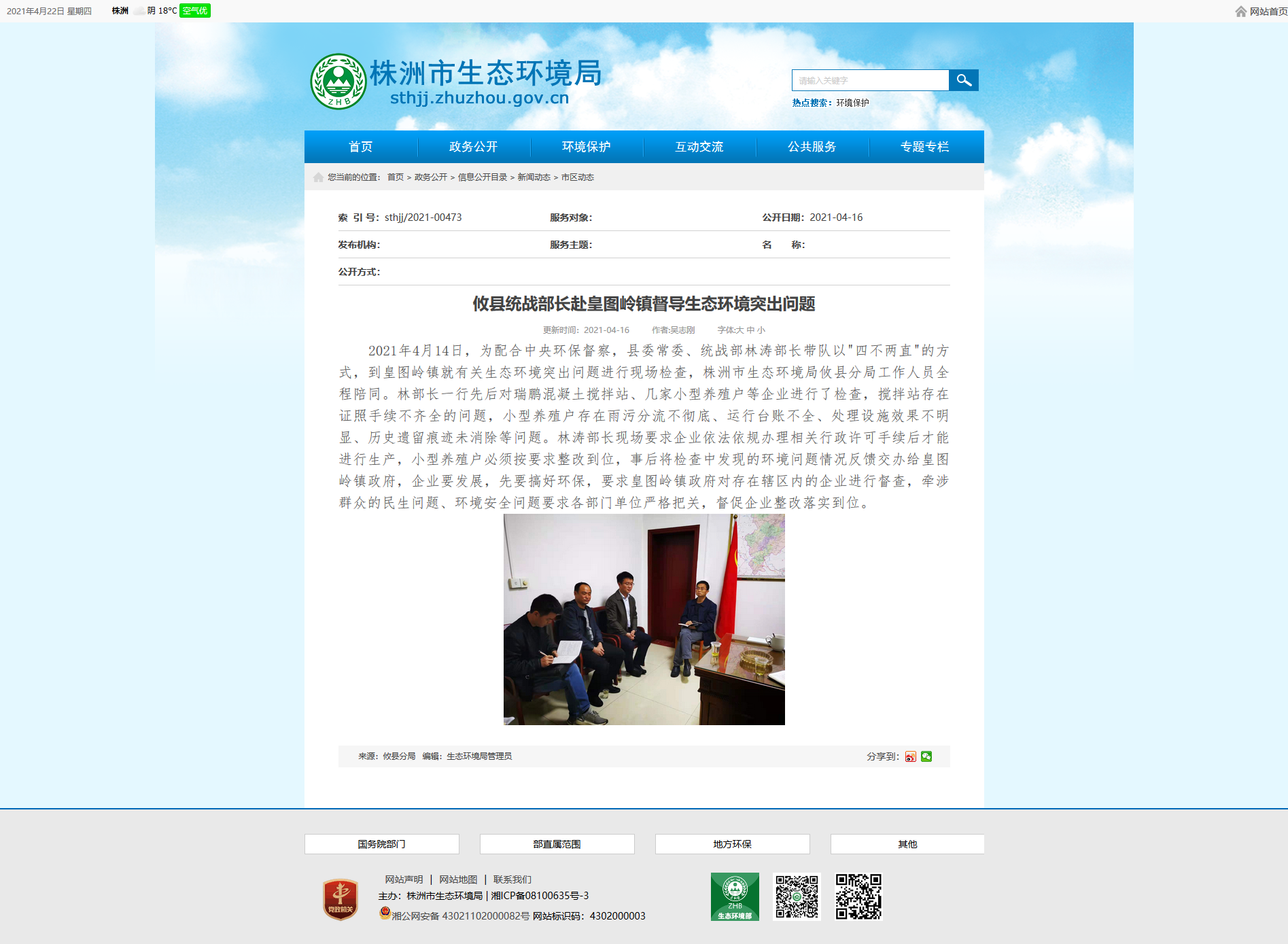The image size is (1288, 944).
Task: Click the 党政机关 badge icon
Action: pyautogui.click(x=341, y=899)
